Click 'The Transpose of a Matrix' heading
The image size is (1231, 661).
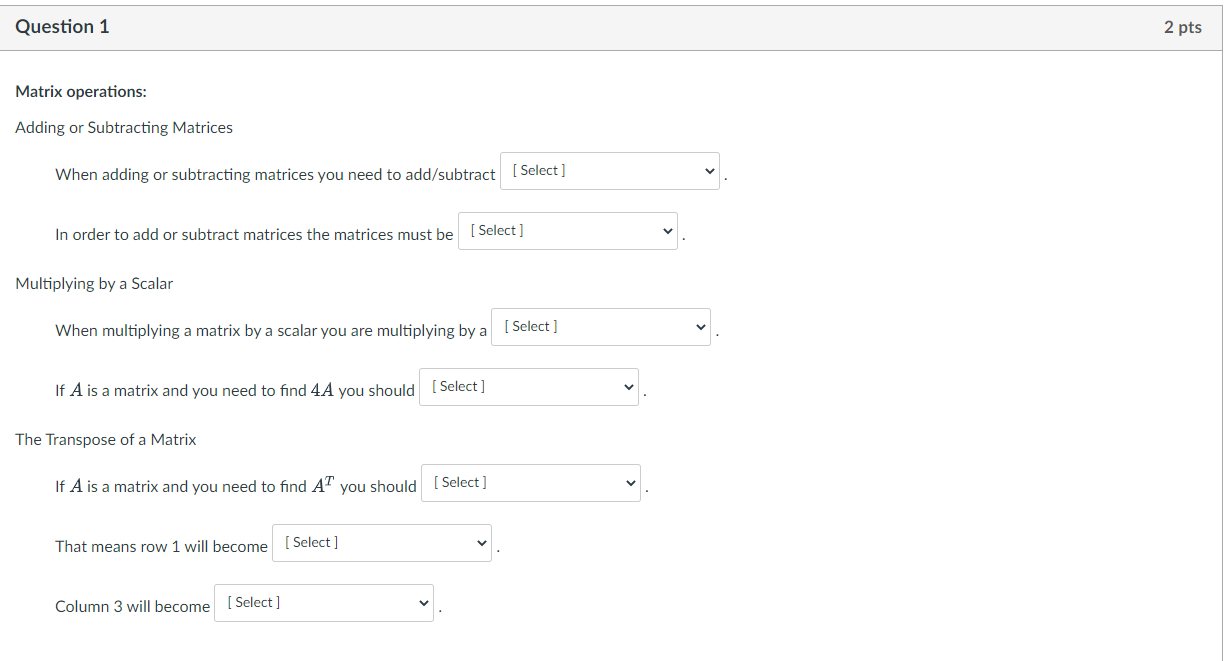(x=106, y=440)
